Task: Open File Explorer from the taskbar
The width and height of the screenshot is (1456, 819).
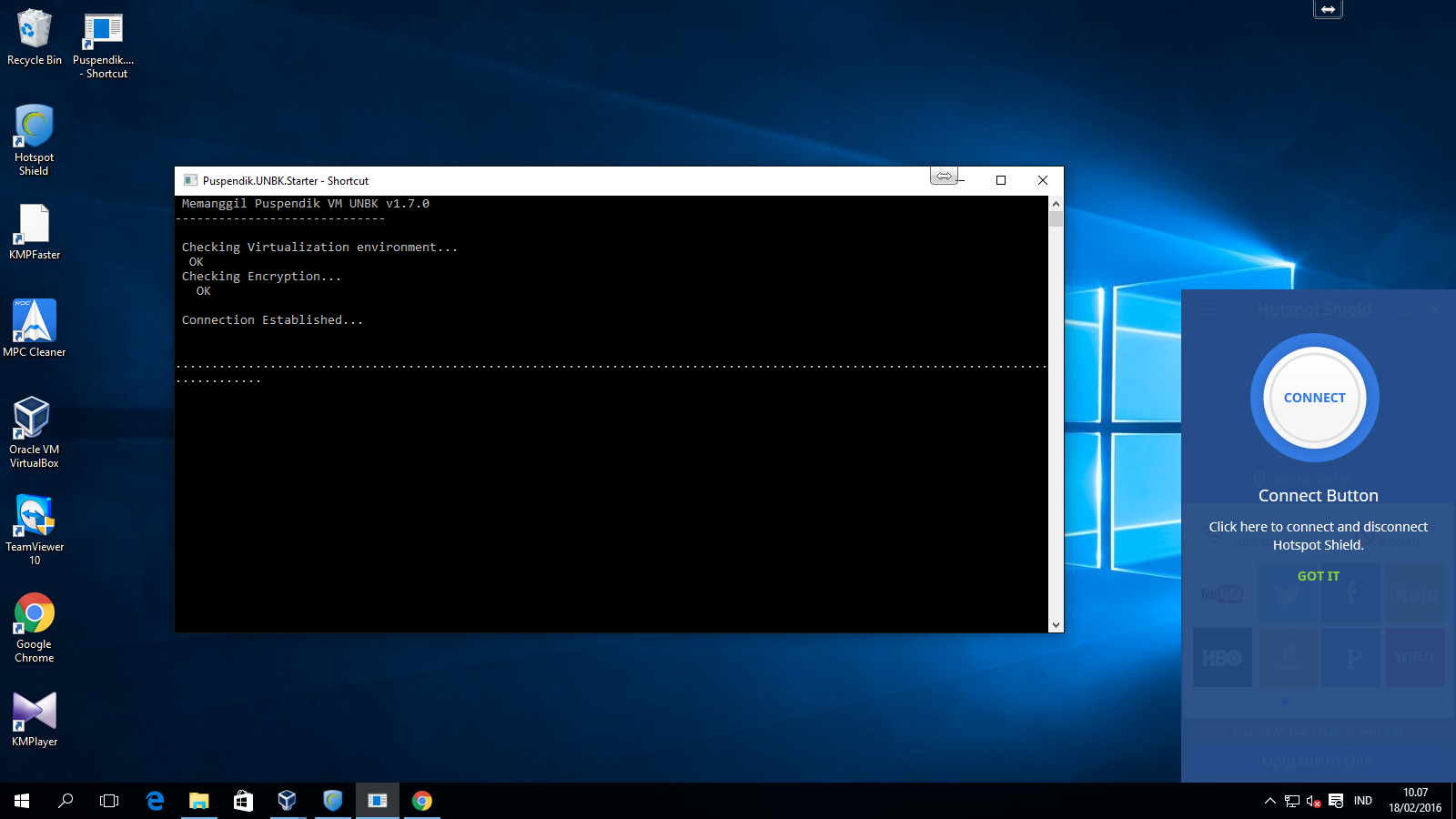Action: (x=198, y=801)
